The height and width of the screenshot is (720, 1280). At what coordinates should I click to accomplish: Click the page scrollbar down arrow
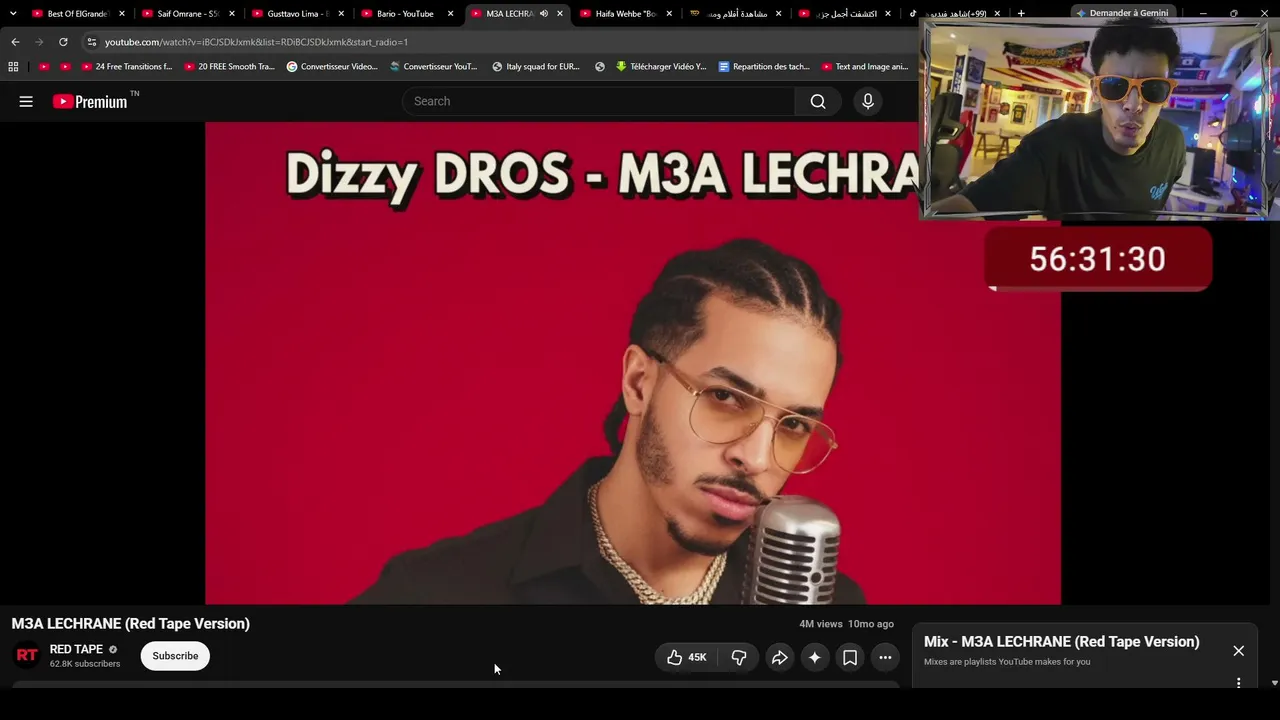coord(1274,683)
